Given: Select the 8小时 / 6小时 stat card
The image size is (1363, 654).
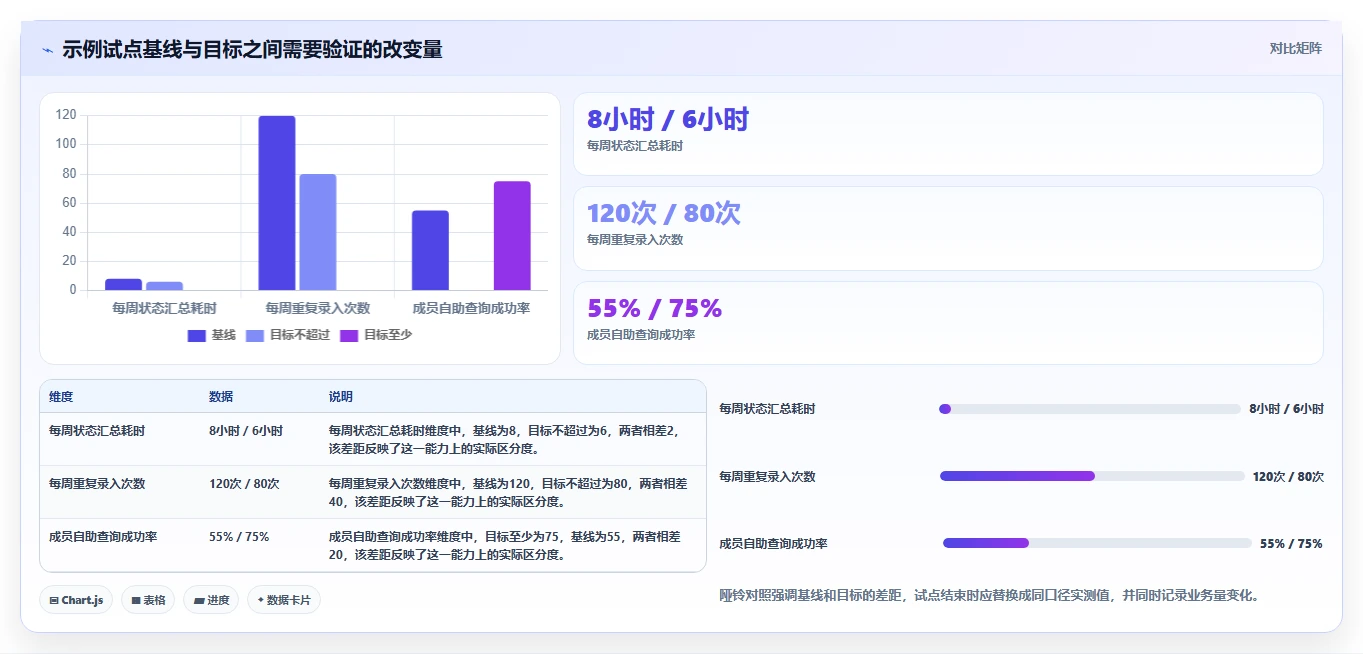Looking at the screenshot, I should [948, 134].
